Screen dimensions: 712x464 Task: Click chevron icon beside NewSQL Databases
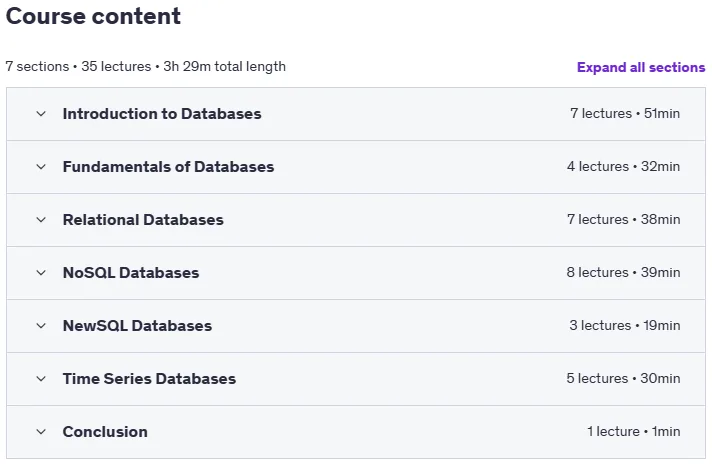[x=41, y=326]
